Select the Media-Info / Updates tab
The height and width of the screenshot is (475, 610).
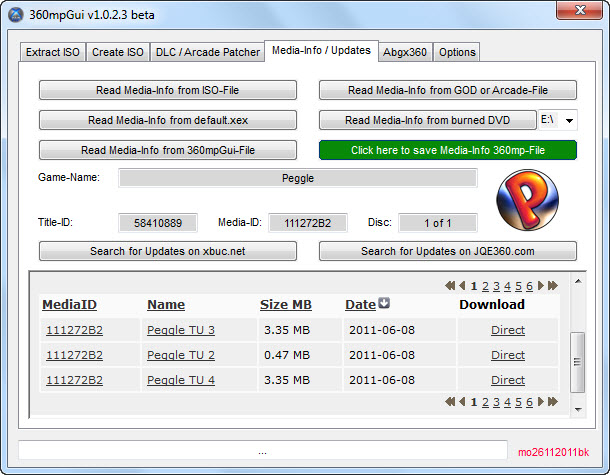[x=321, y=51]
